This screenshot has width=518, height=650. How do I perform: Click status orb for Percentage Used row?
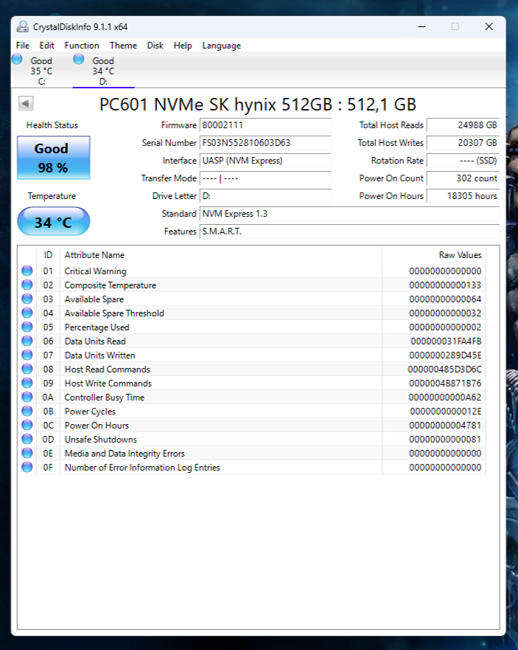pos(27,327)
